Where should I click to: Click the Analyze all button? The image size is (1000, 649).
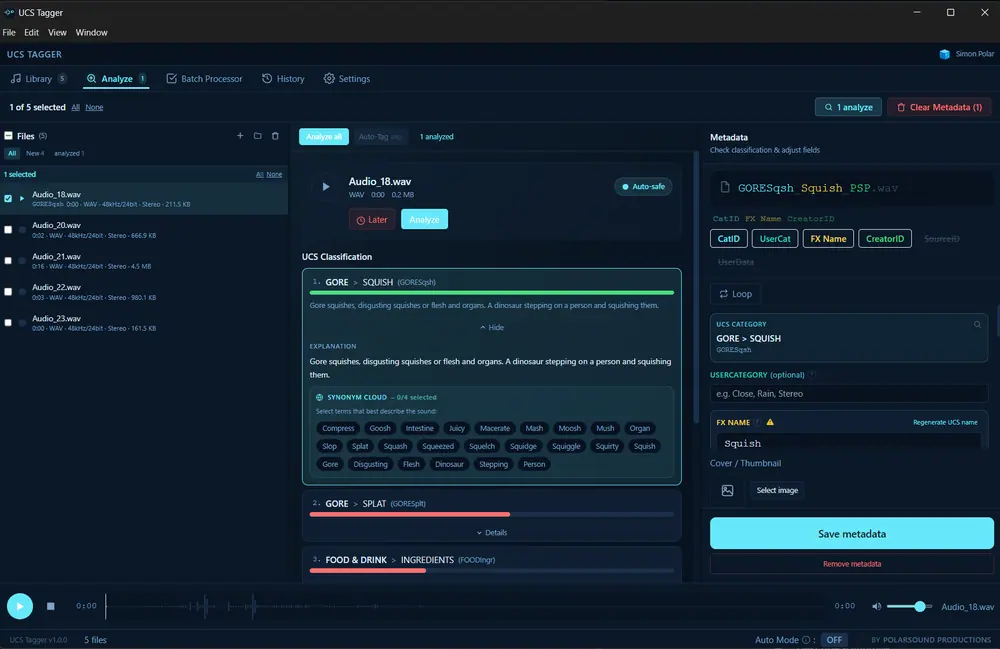pos(324,136)
